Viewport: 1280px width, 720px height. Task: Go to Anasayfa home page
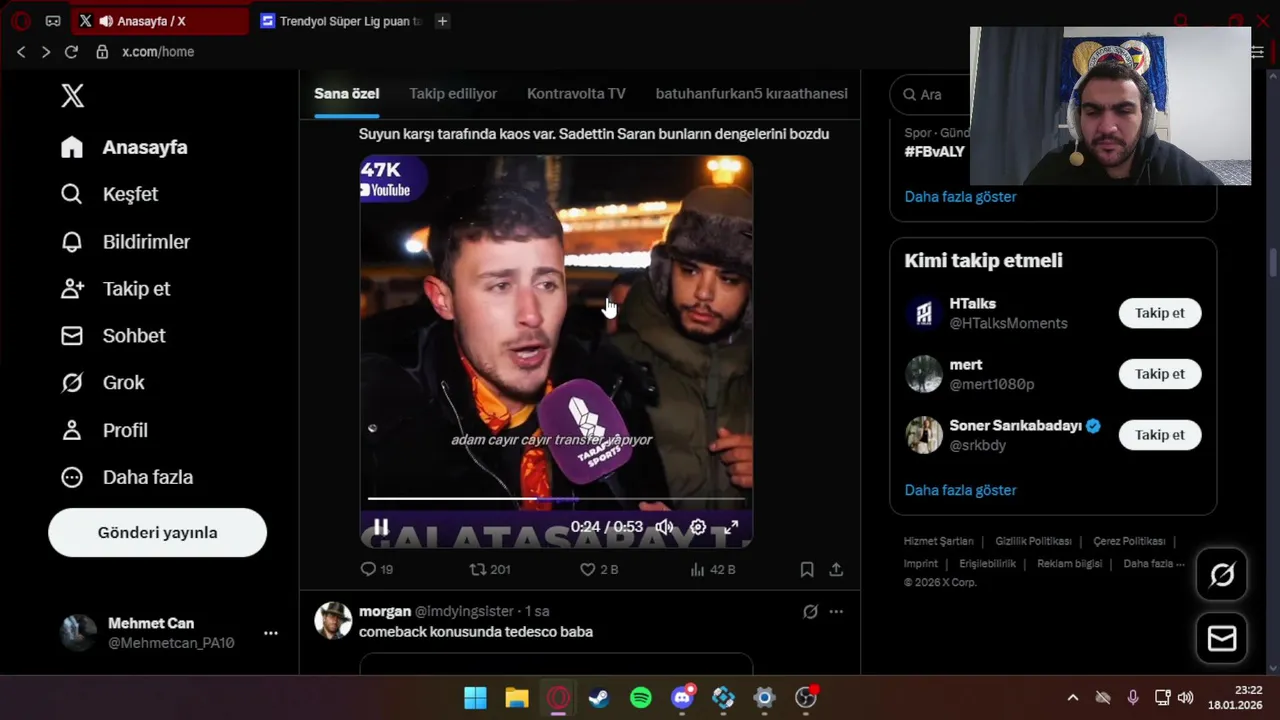click(124, 147)
